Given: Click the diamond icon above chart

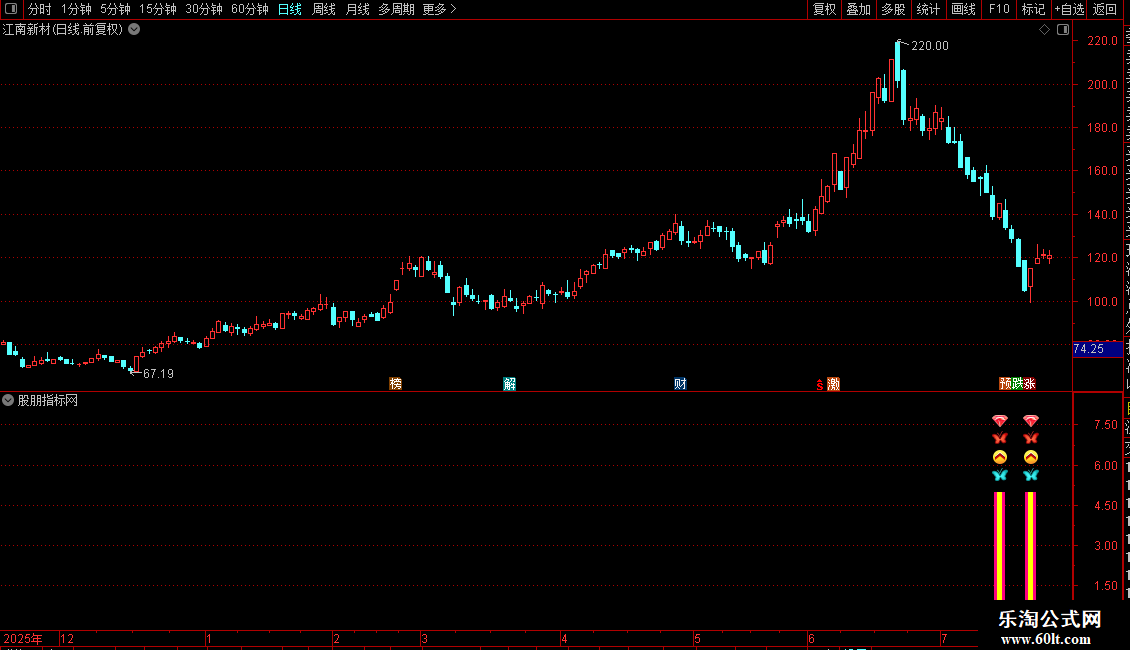Looking at the screenshot, I should point(1044,30).
